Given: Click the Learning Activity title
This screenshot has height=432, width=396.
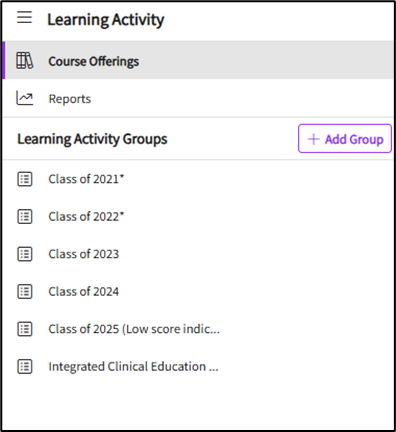Looking at the screenshot, I should (x=106, y=20).
